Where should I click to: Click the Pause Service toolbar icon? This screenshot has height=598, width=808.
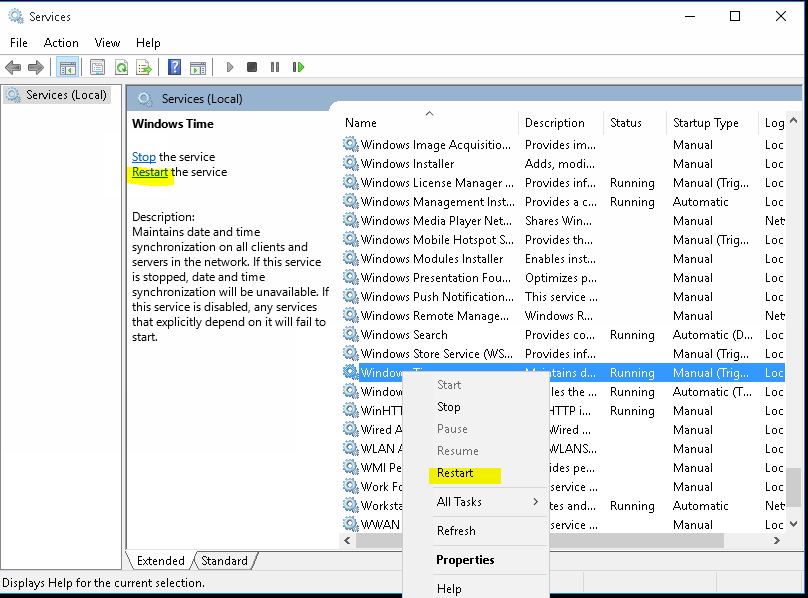coord(275,67)
